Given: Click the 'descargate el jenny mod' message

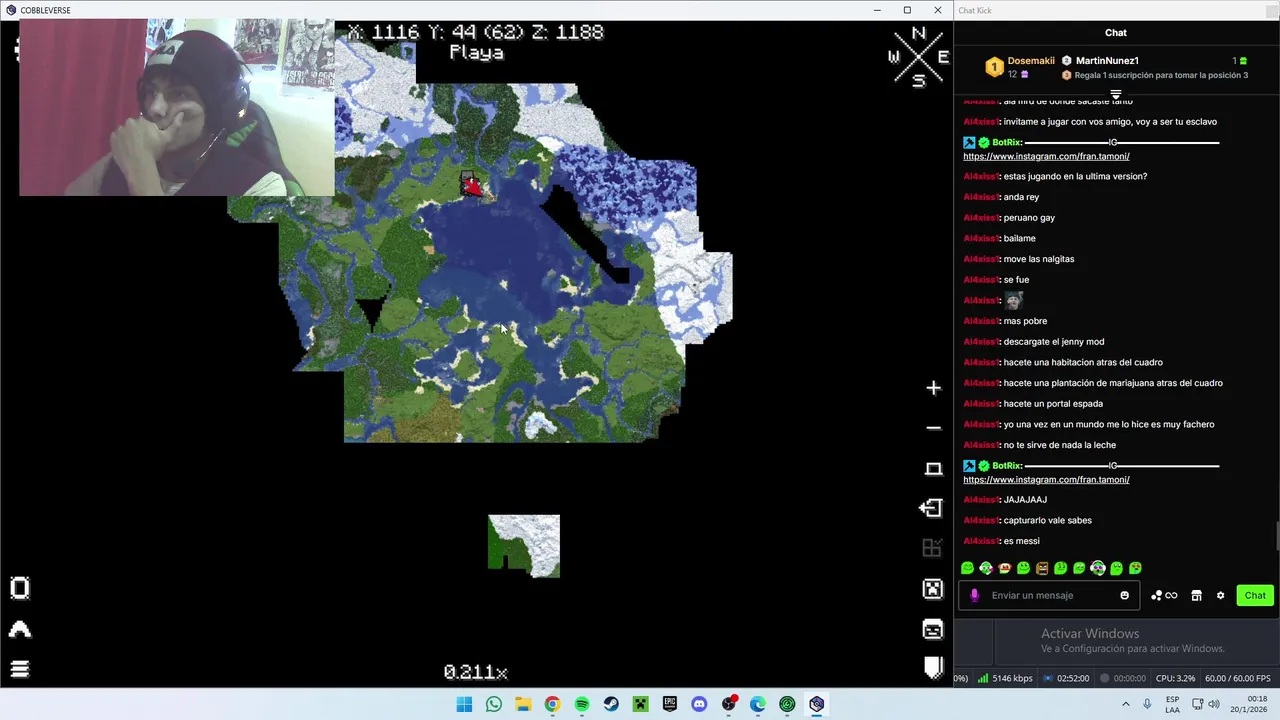Looking at the screenshot, I should click(1053, 342).
